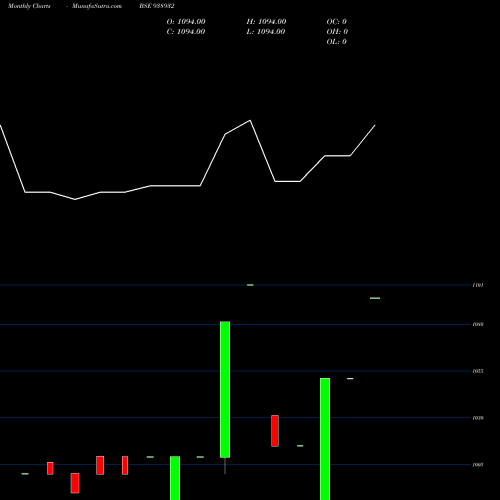
Task: Click the low value "L: 1094.00"
Action: [266, 32]
